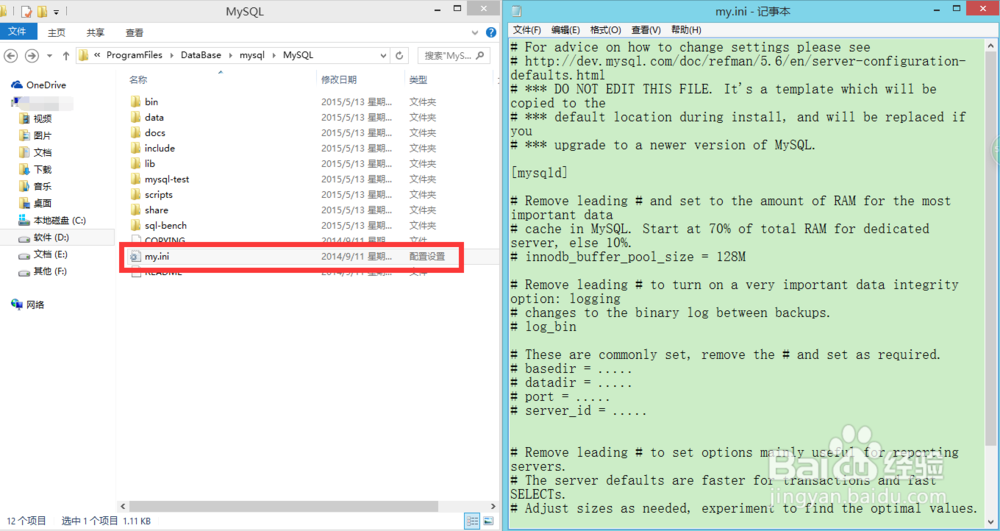
Task: Select the my.ini config file icon
Action: coord(135,257)
